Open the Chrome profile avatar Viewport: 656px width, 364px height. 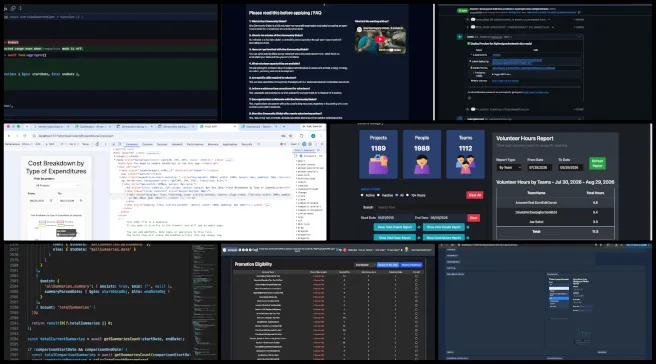pyautogui.click(x=313, y=136)
